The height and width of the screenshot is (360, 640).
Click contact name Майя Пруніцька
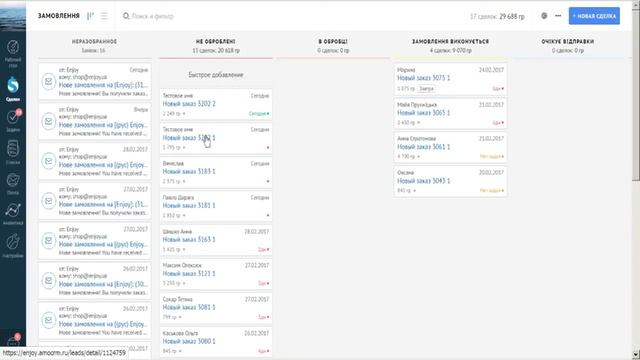417,105
